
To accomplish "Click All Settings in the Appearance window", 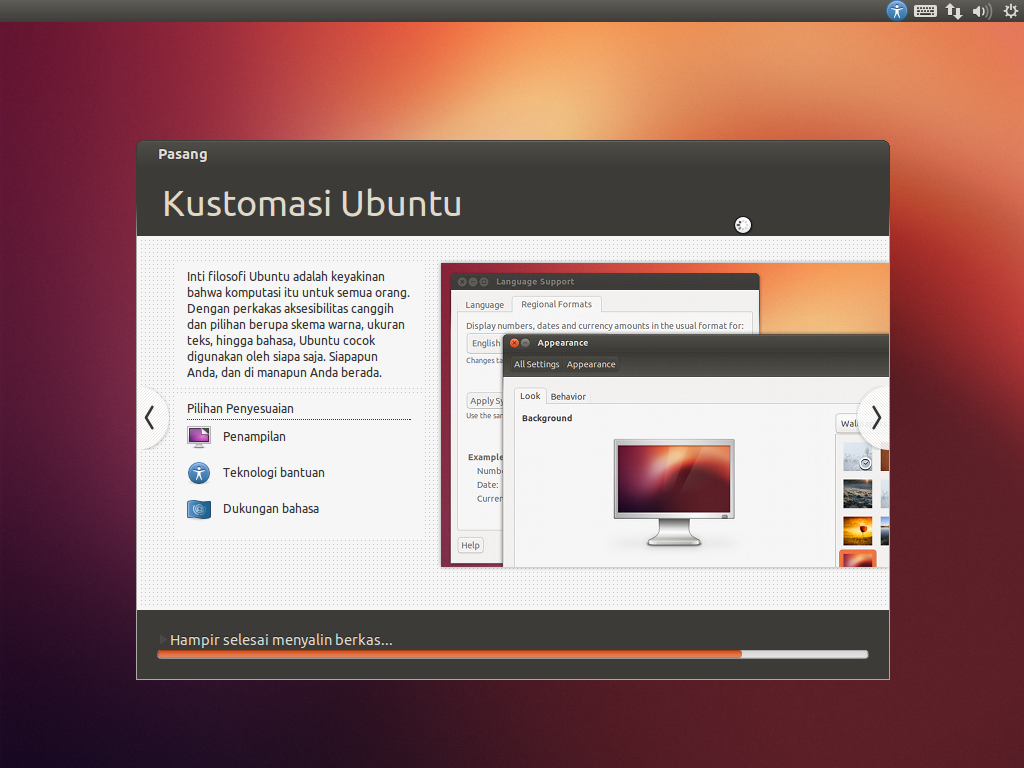I will coord(537,364).
